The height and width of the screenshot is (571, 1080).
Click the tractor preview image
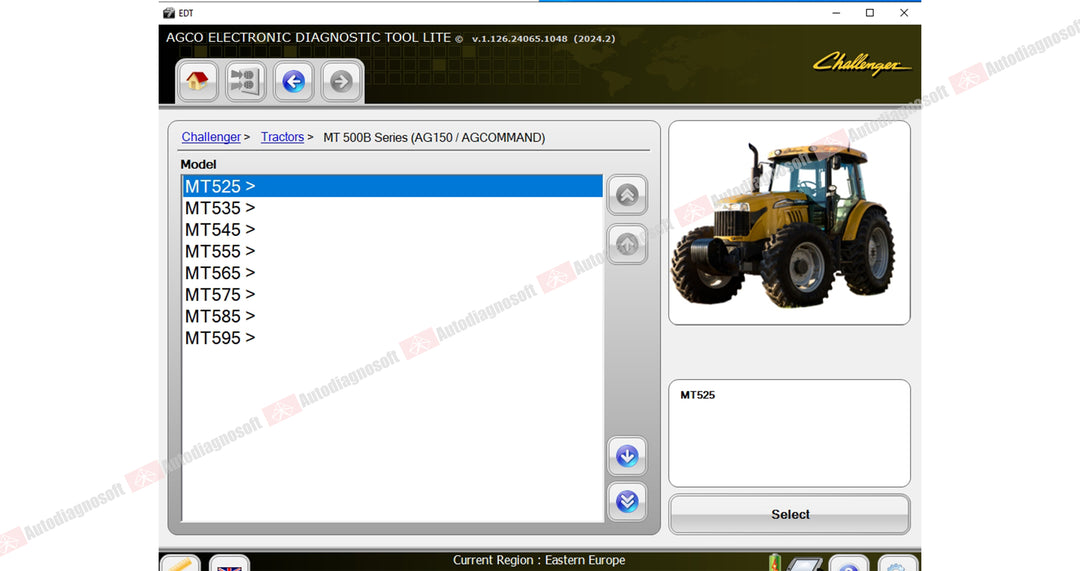789,223
